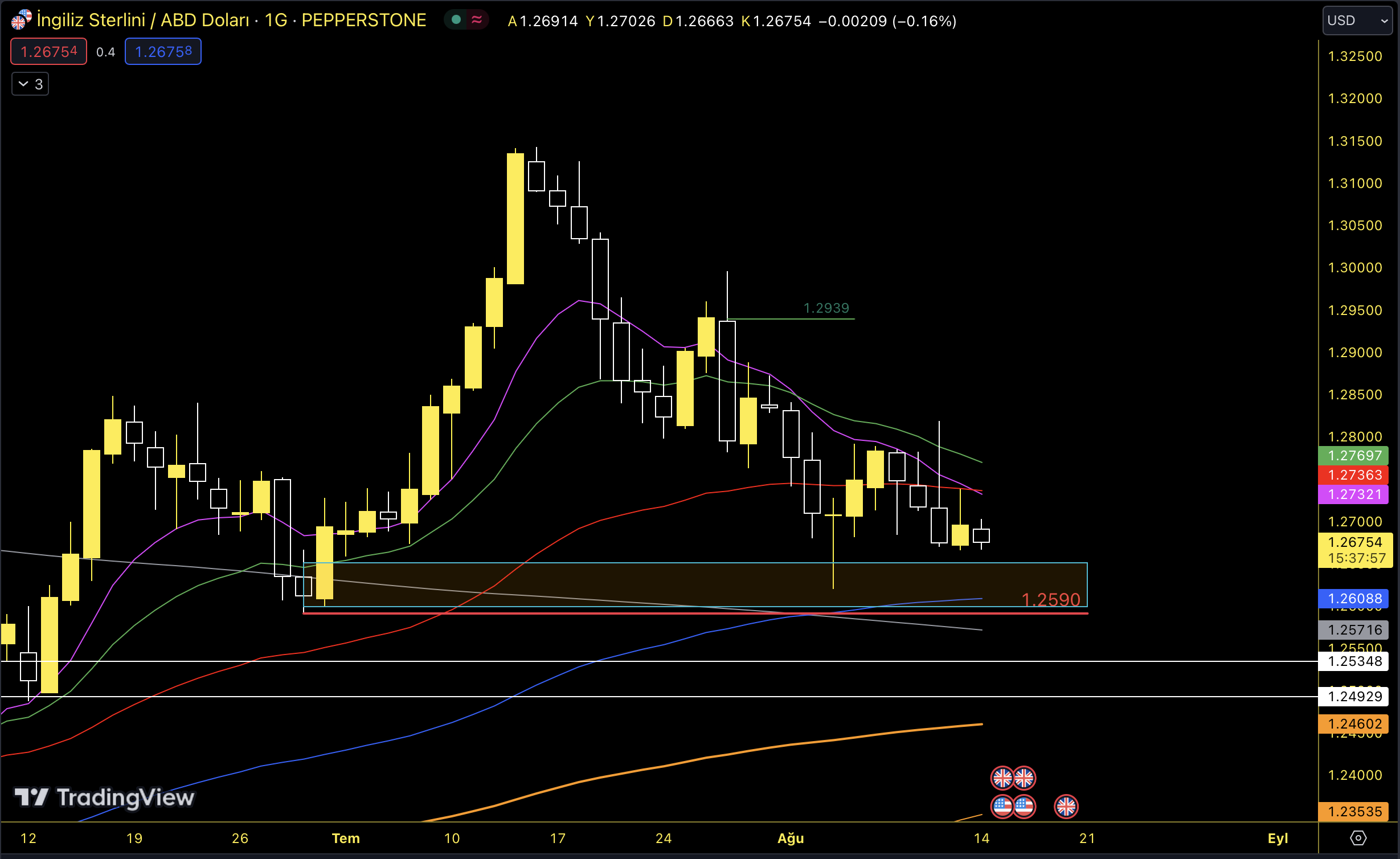This screenshot has height=859, width=1400.
Task: Select the −0.00209 (−0.16%) change value
Action: [887, 21]
